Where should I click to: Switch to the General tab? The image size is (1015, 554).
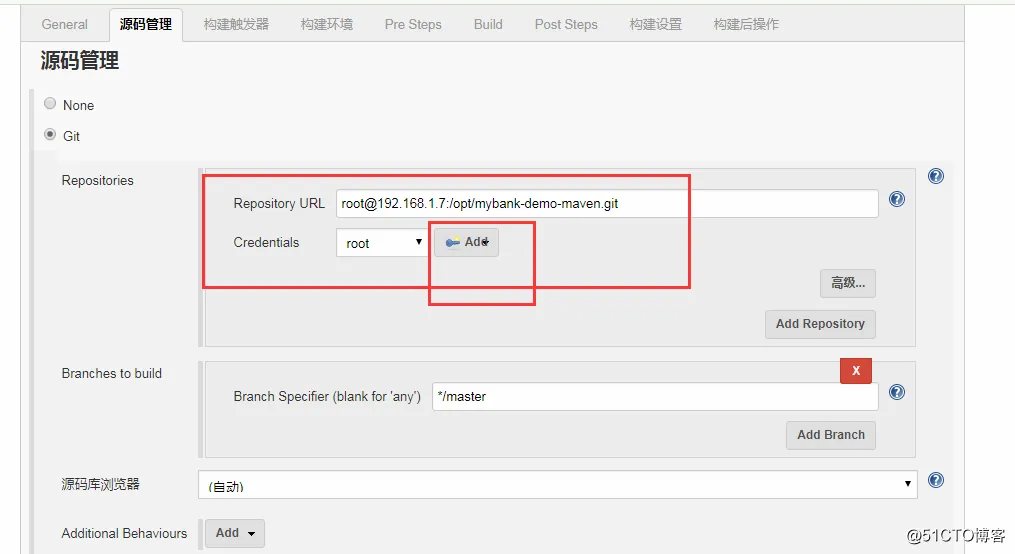(x=64, y=25)
